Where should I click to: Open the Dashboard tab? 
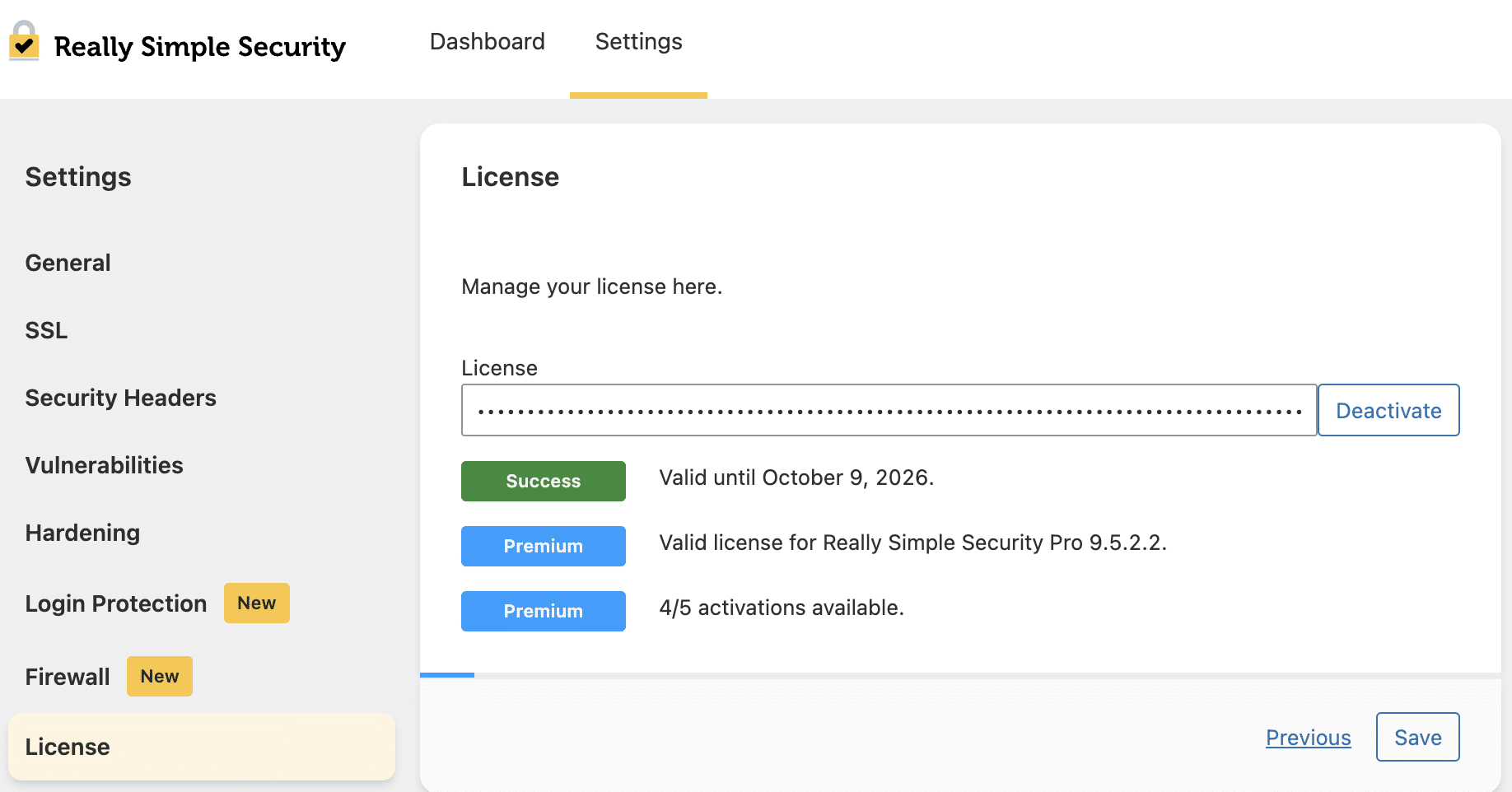(x=487, y=42)
